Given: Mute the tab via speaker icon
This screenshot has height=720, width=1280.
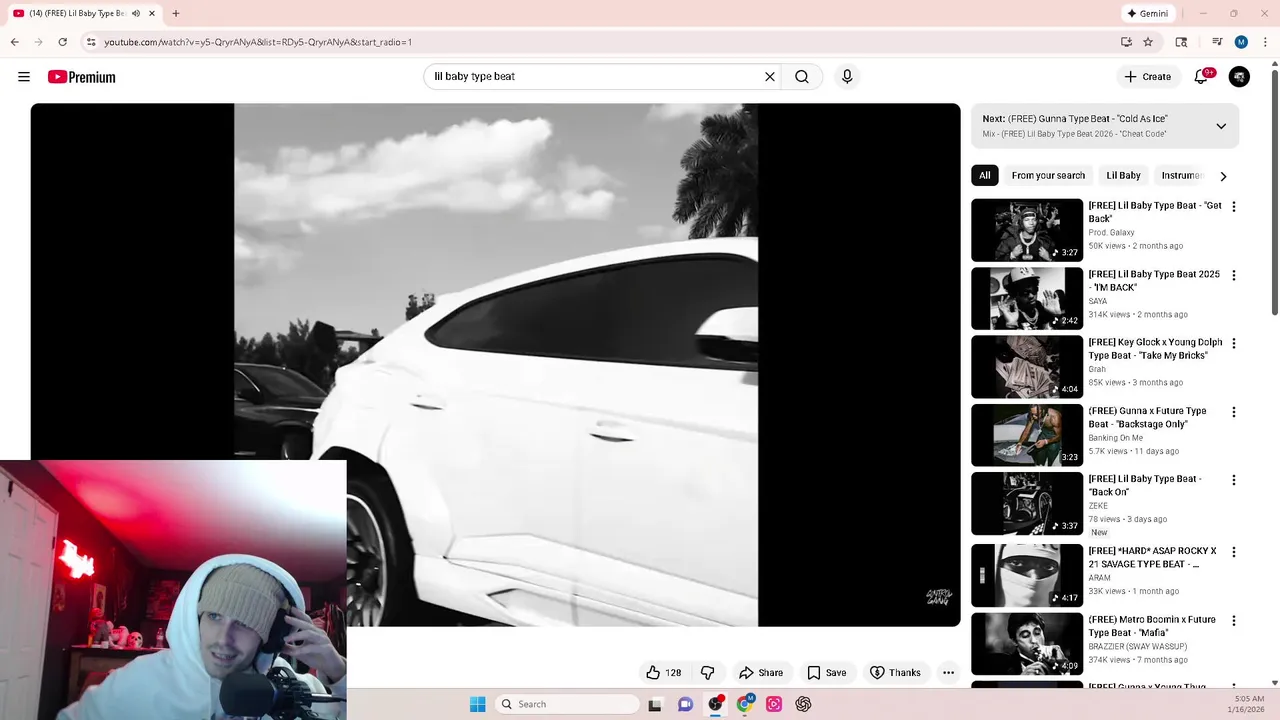Looking at the screenshot, I should pos(136,13).
